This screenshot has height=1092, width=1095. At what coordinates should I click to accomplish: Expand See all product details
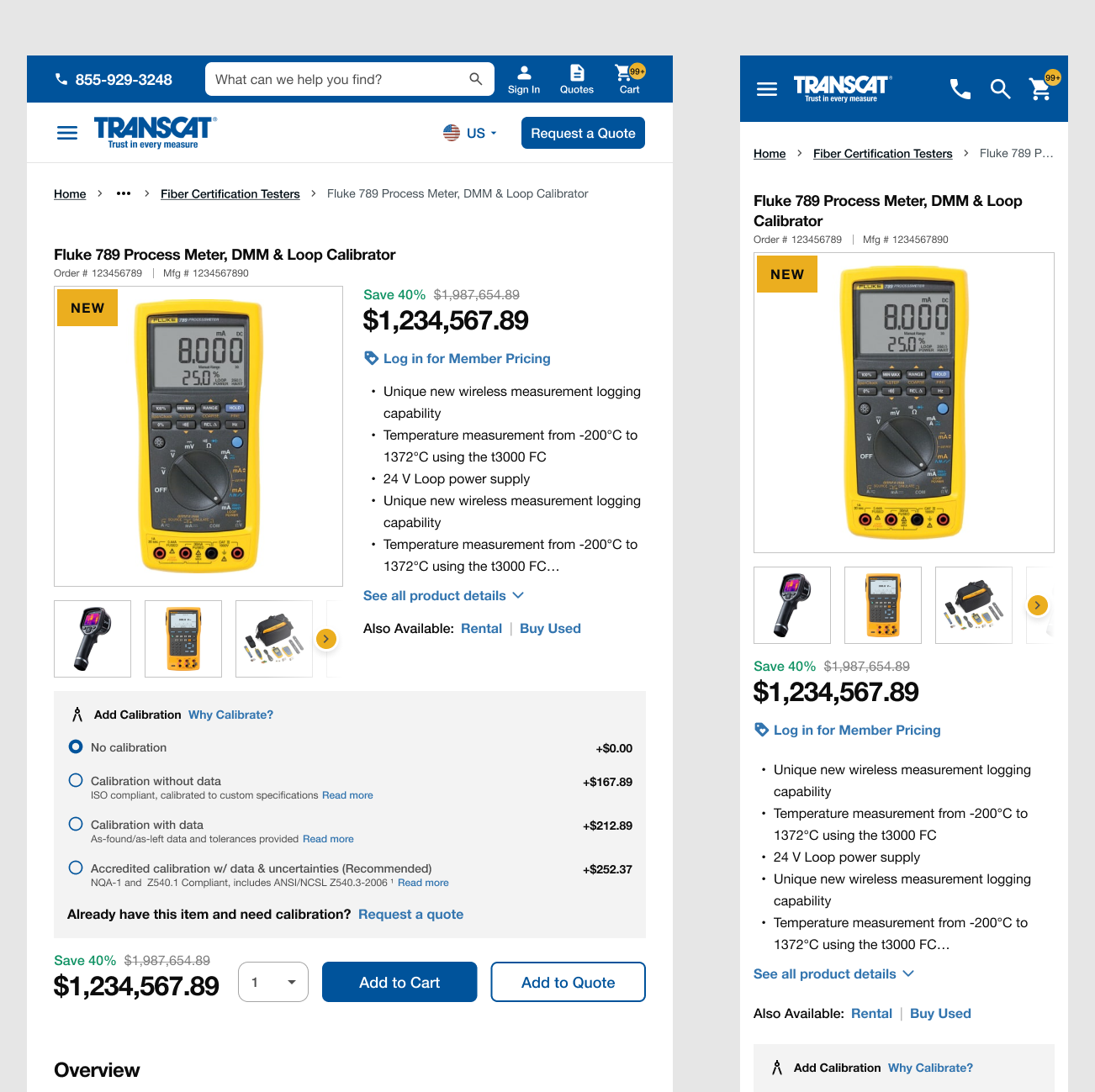pyautogui.click(x=443, y=595)
